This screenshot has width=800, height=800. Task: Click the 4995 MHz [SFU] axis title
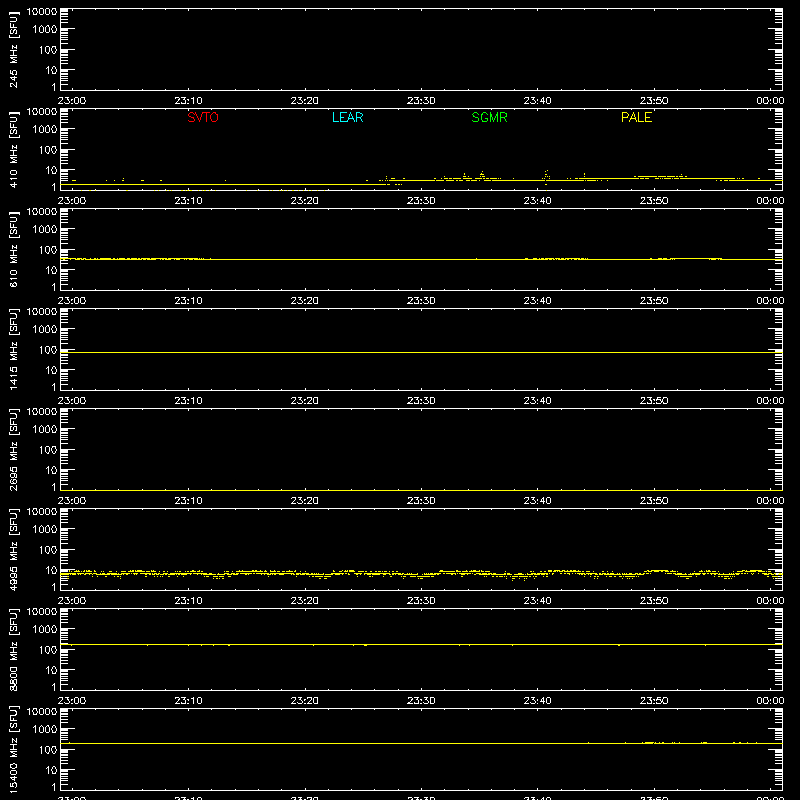(x=13, y=549)
